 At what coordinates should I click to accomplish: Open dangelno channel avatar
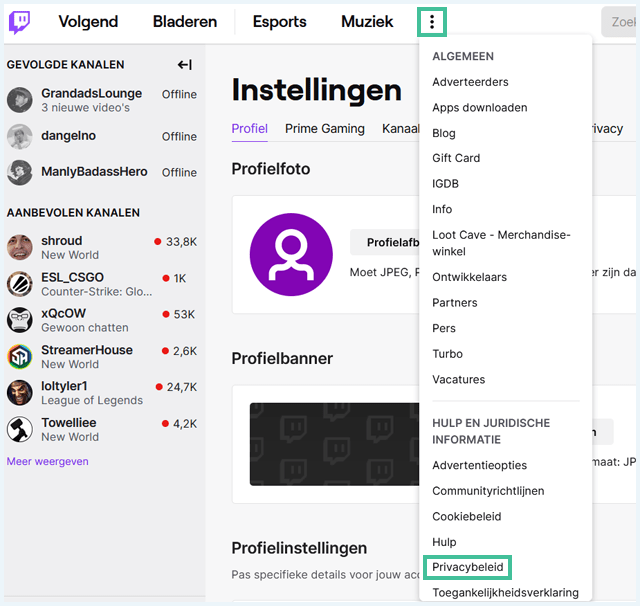(20, 136)
